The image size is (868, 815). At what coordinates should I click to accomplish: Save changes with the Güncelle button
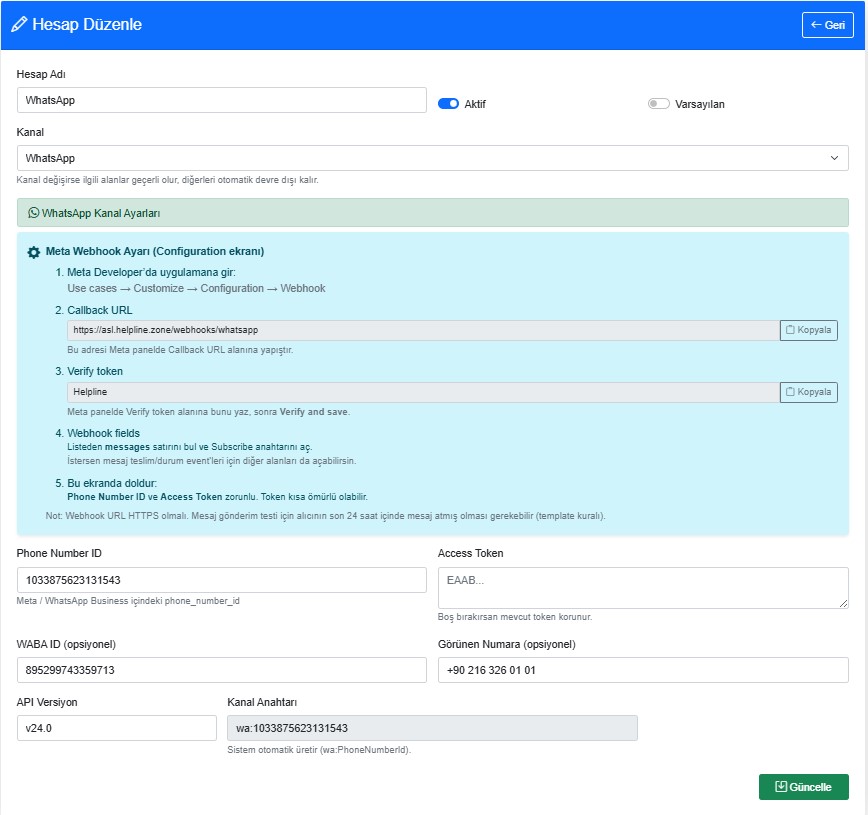[803, 787]
